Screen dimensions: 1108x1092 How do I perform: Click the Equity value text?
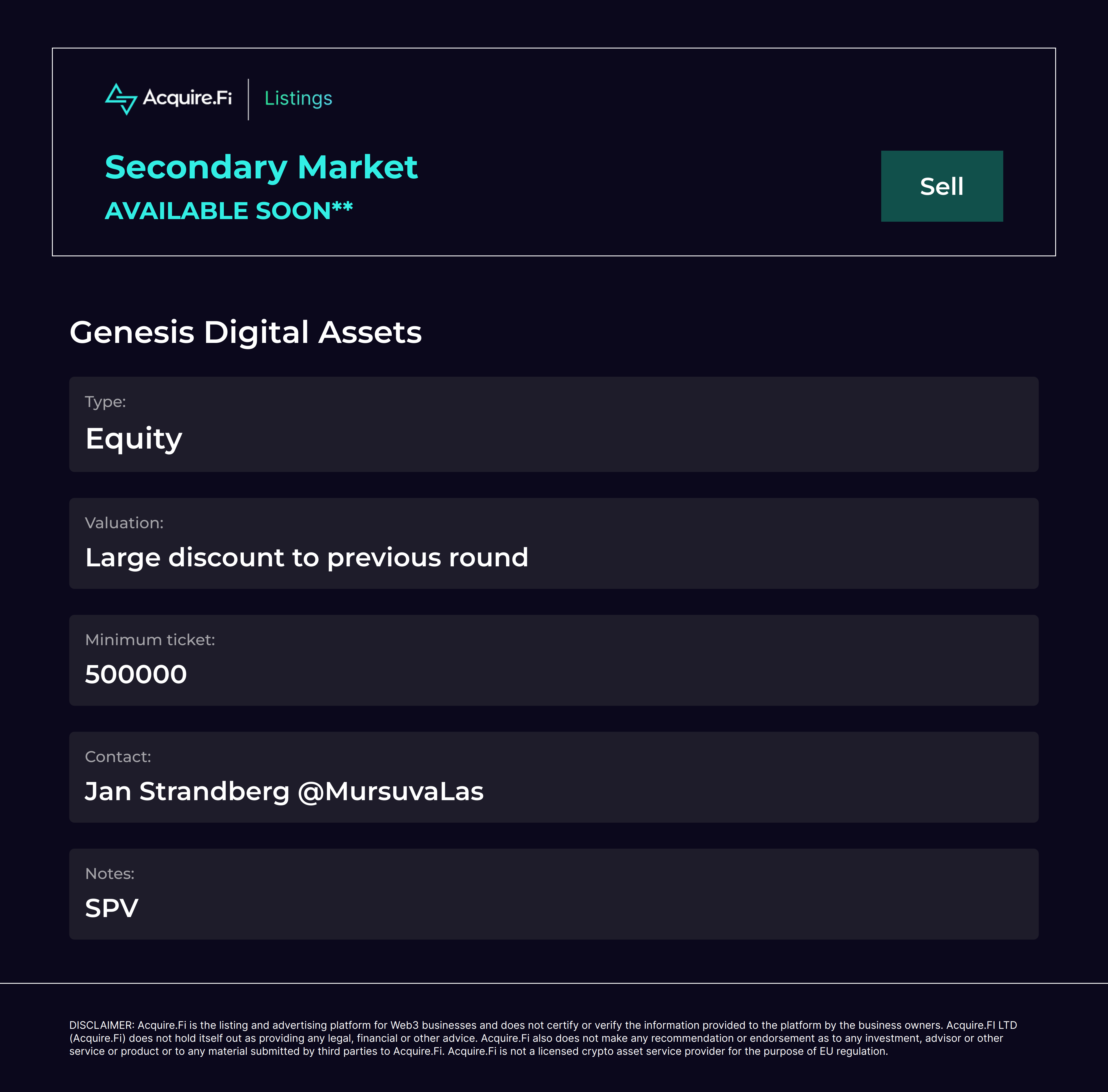tap(134, 439)
